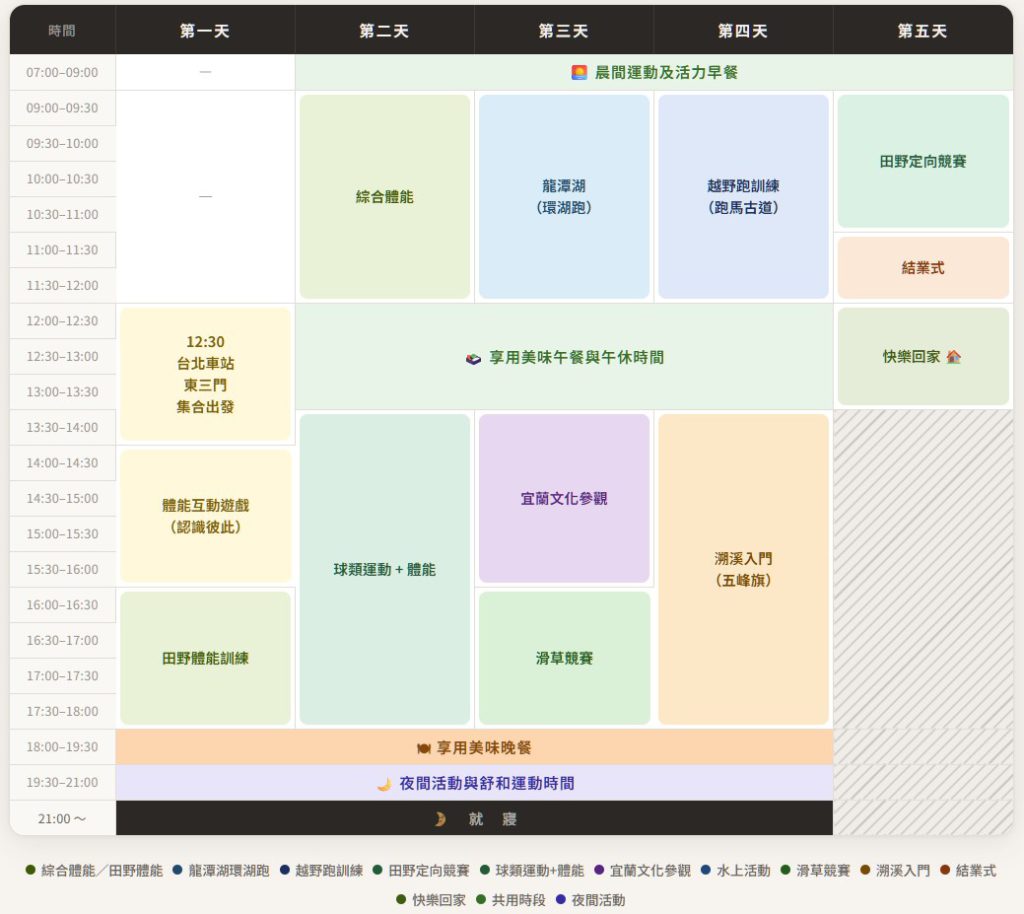
Task: Click the dinner plate icon beside 享用美味晚餐
Action: tap(423, 748)
